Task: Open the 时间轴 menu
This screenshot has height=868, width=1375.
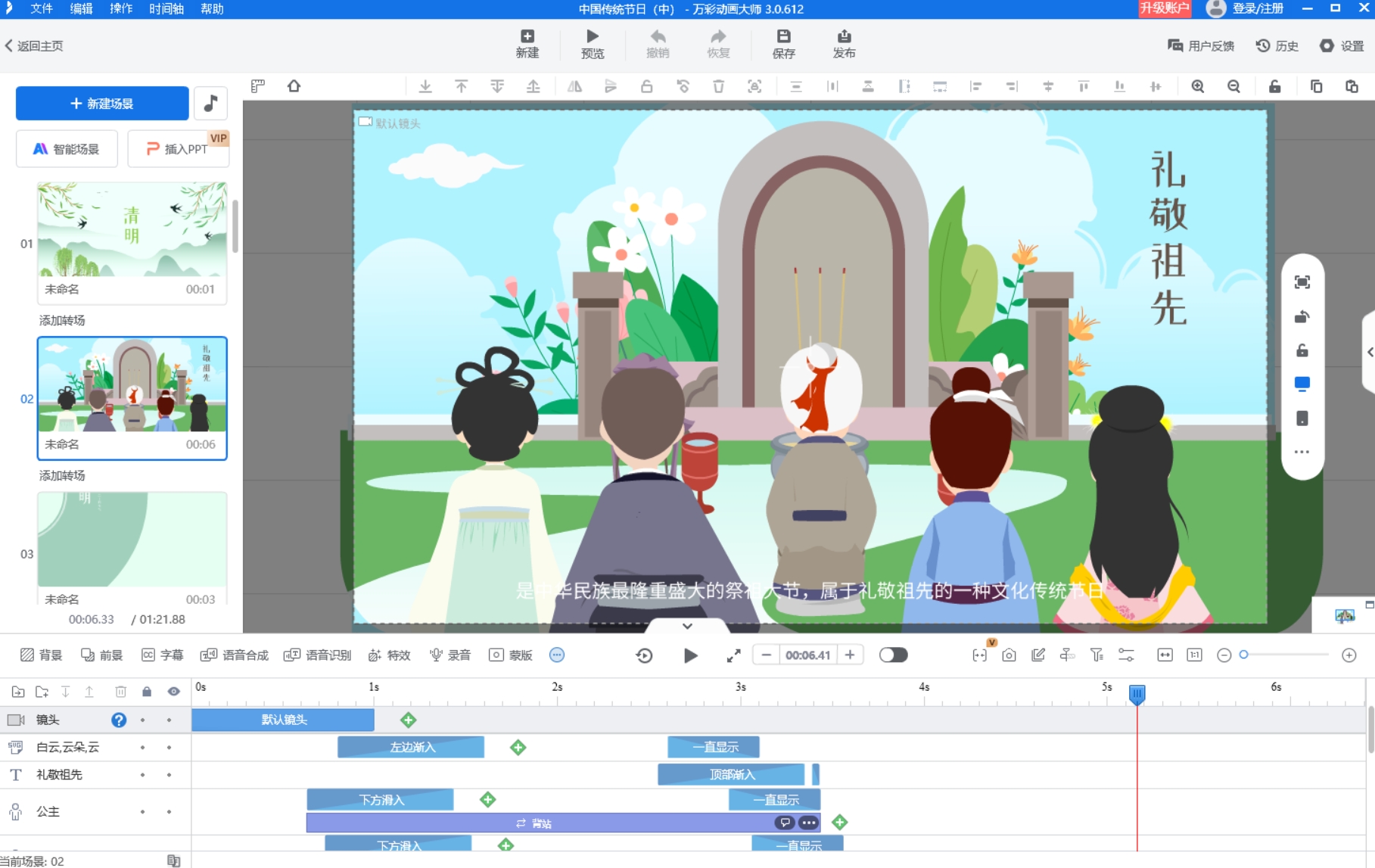Action: coord(166,8)
